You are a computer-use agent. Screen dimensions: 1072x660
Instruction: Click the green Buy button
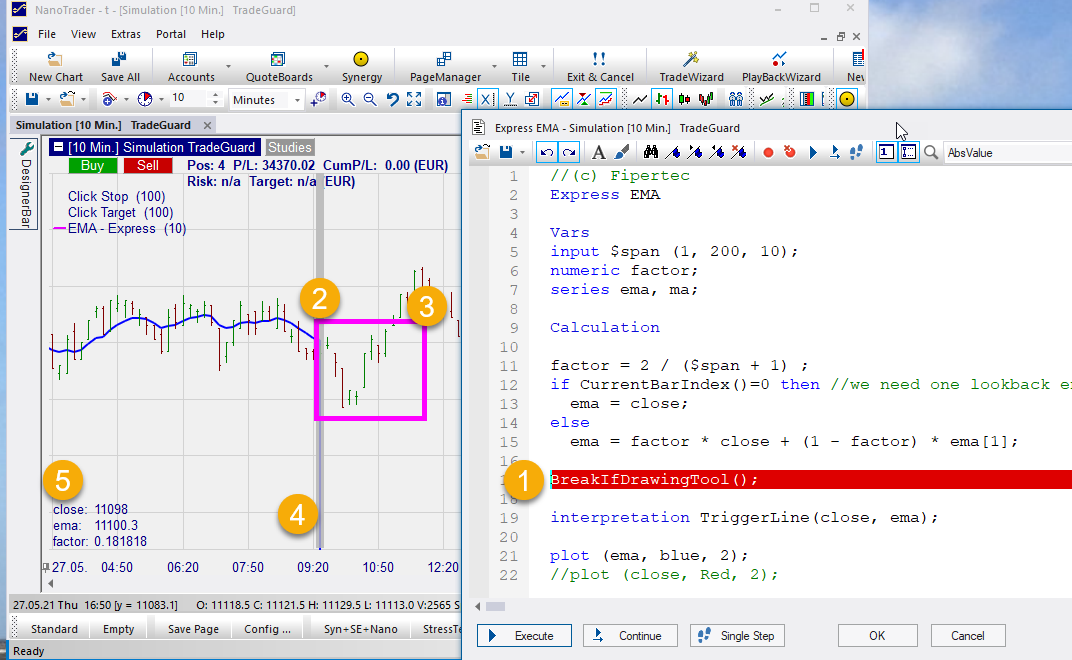(92, 165)
